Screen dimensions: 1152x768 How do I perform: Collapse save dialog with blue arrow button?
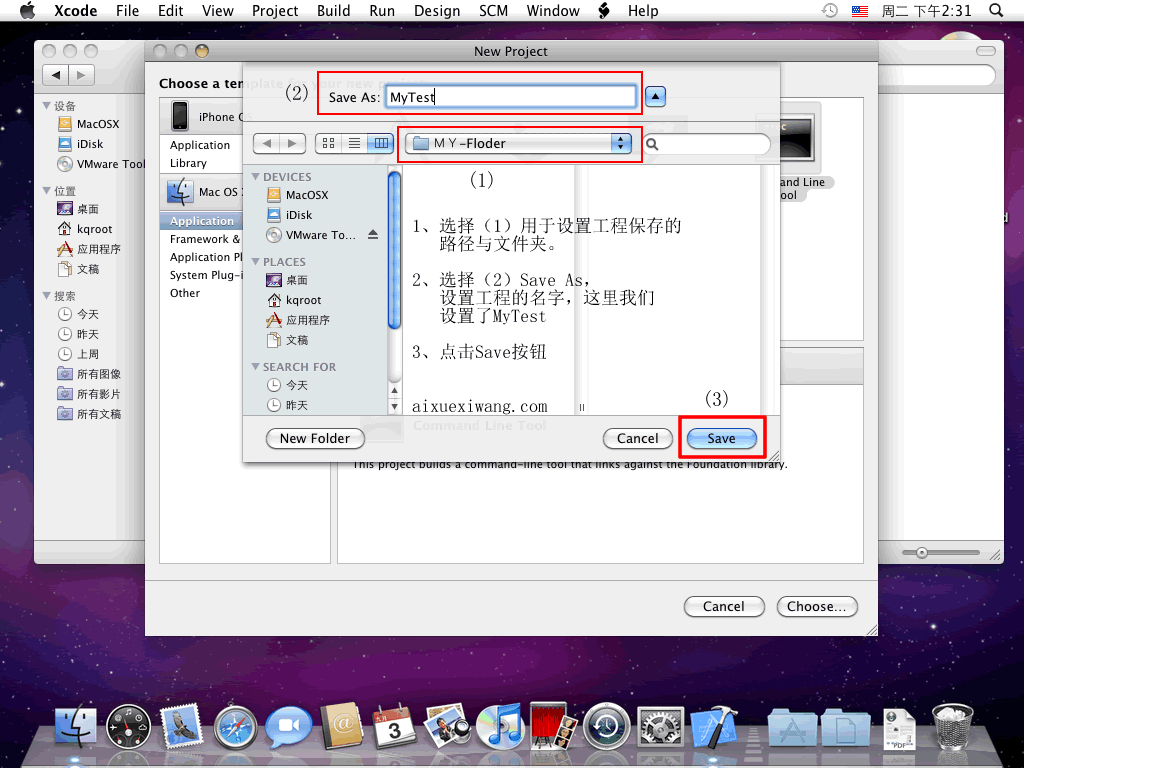pyautogui.click(x=655, y=96)
